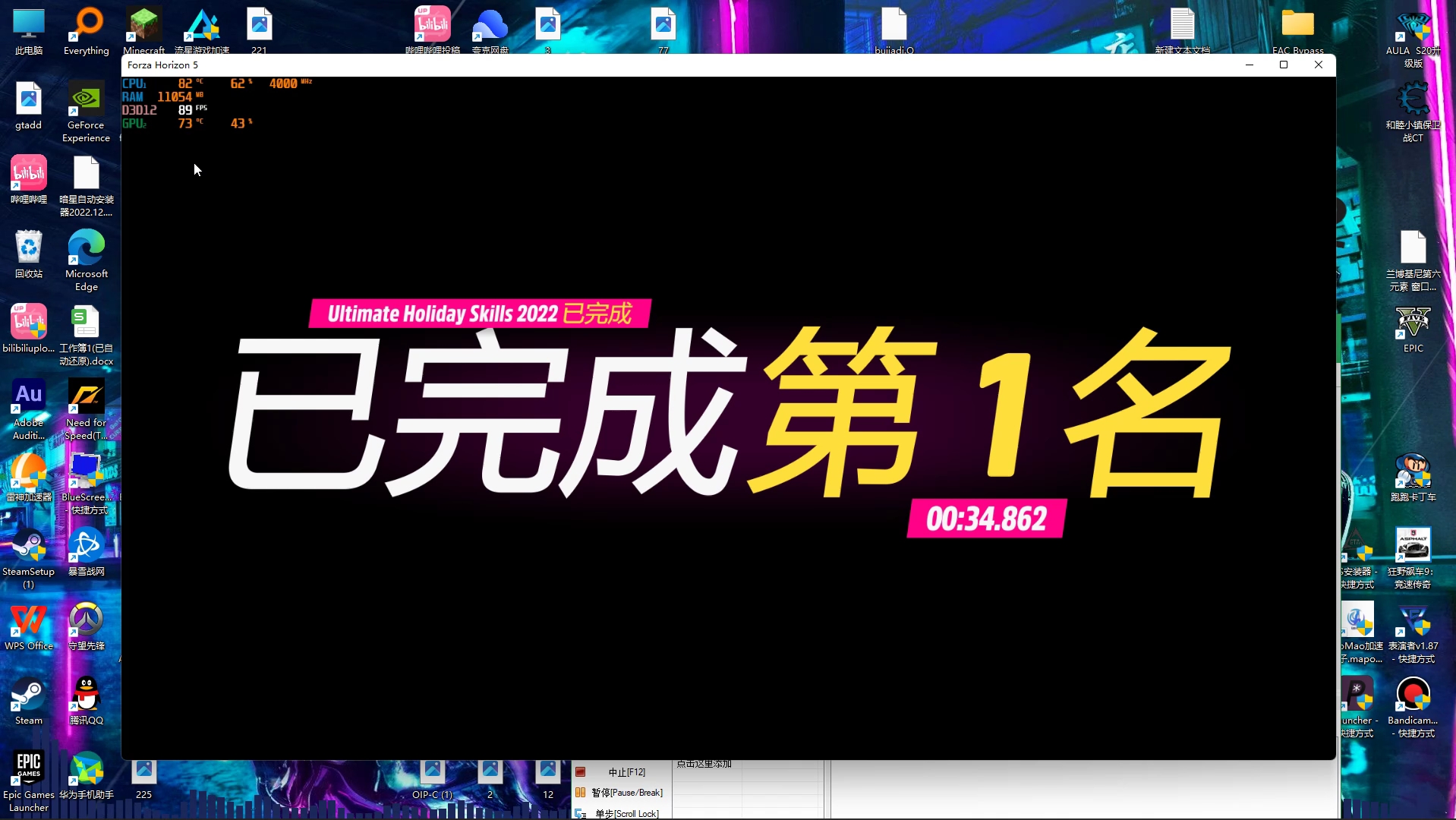This screenshot has width=1456, height=820.
Task: Open the EAC Bypass folder
Action: coord(1298,30)
